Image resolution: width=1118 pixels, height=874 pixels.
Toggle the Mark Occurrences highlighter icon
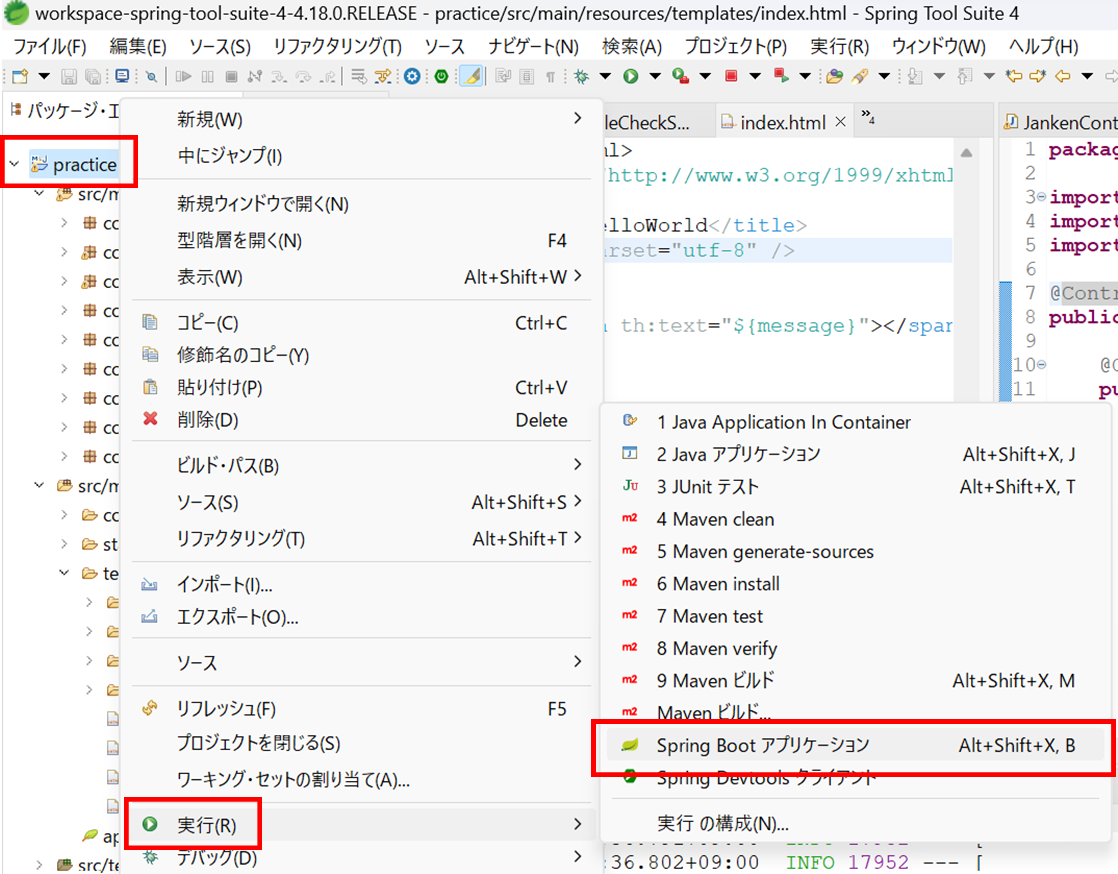tap(470, 75)
